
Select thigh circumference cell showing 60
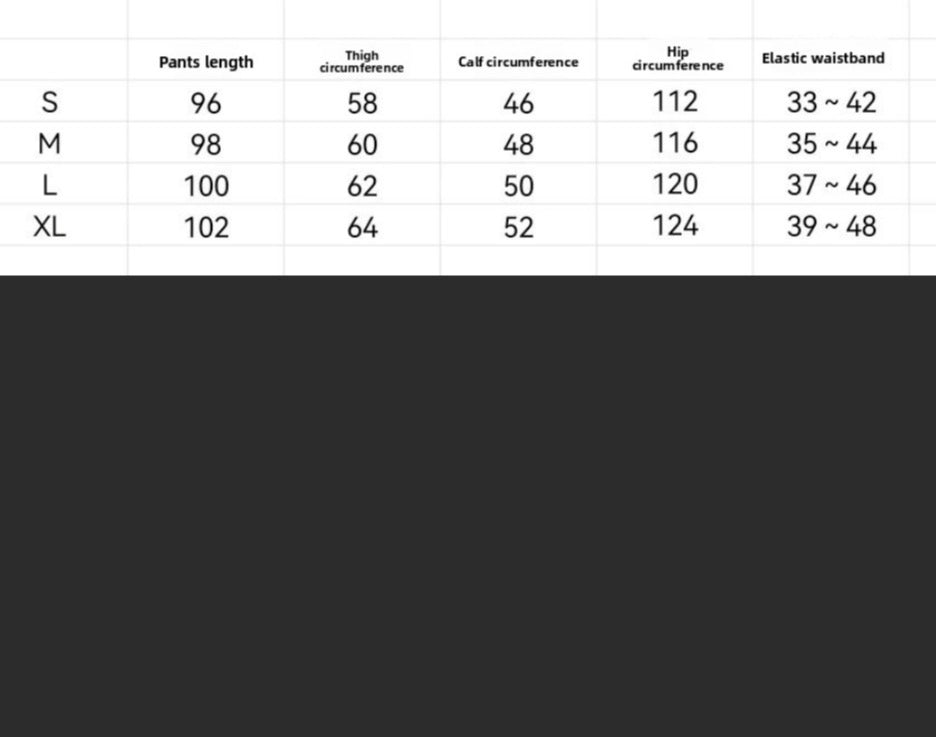click(x=362, y=145)
